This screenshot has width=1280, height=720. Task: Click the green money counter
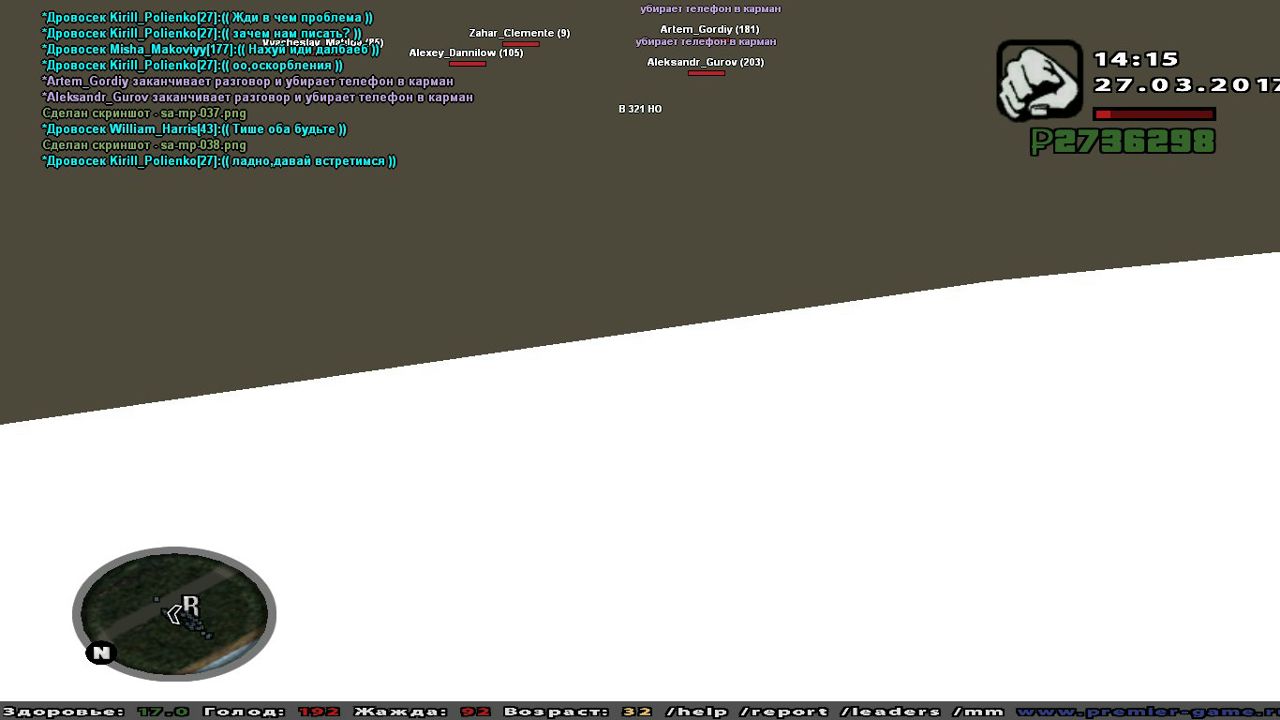click(1123, 142)
